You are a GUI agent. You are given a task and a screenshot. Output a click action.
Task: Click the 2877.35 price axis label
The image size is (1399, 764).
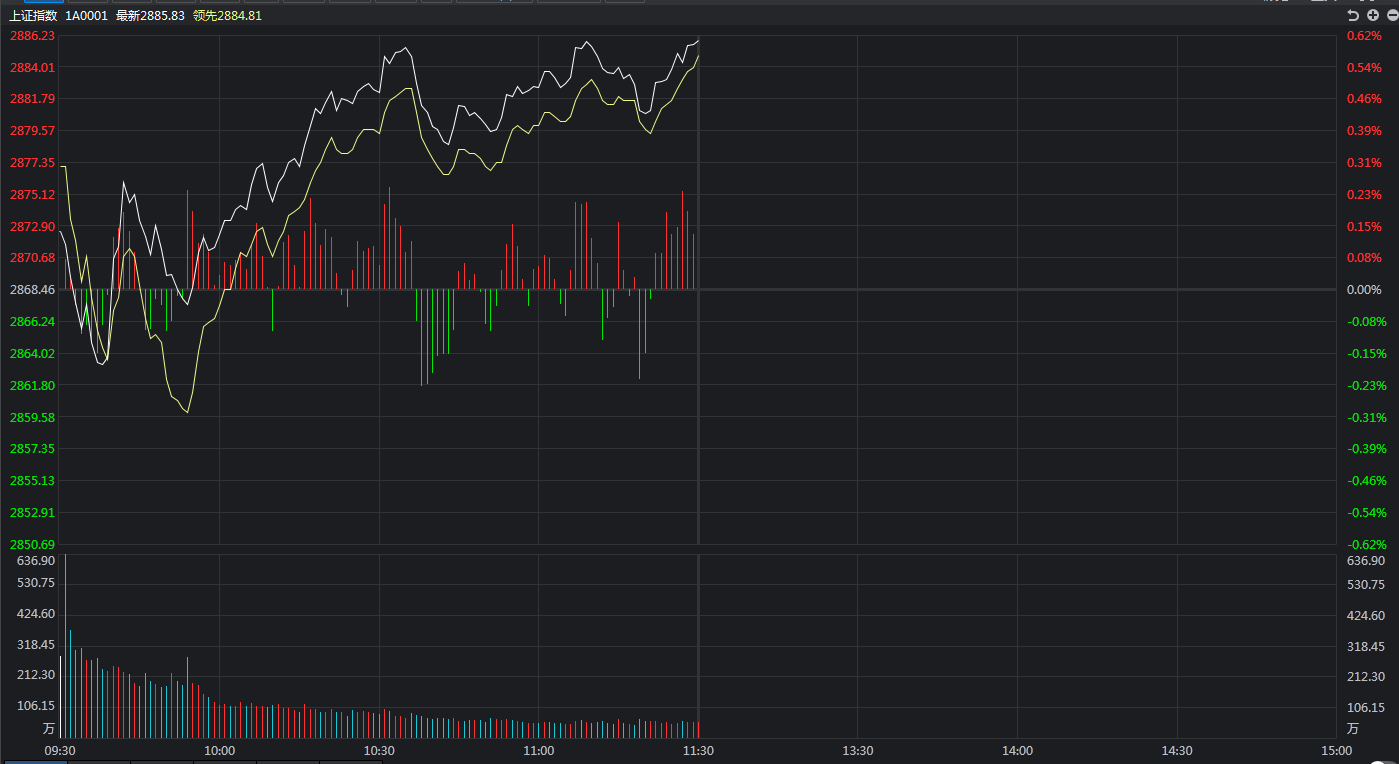coord(32,162)
